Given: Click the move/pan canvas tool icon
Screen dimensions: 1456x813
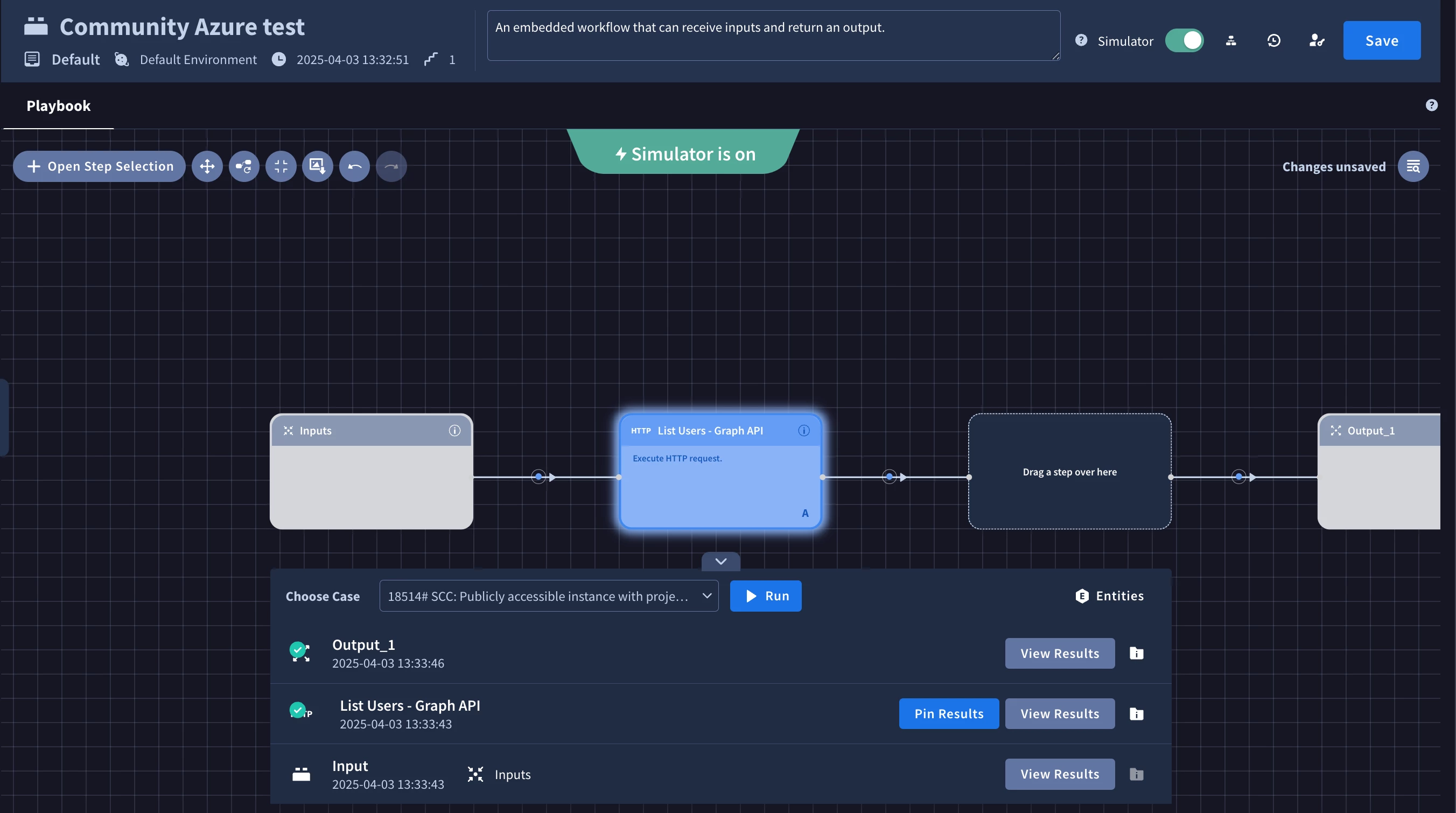Looking at the screenshot, I should (x=207, y=166).
